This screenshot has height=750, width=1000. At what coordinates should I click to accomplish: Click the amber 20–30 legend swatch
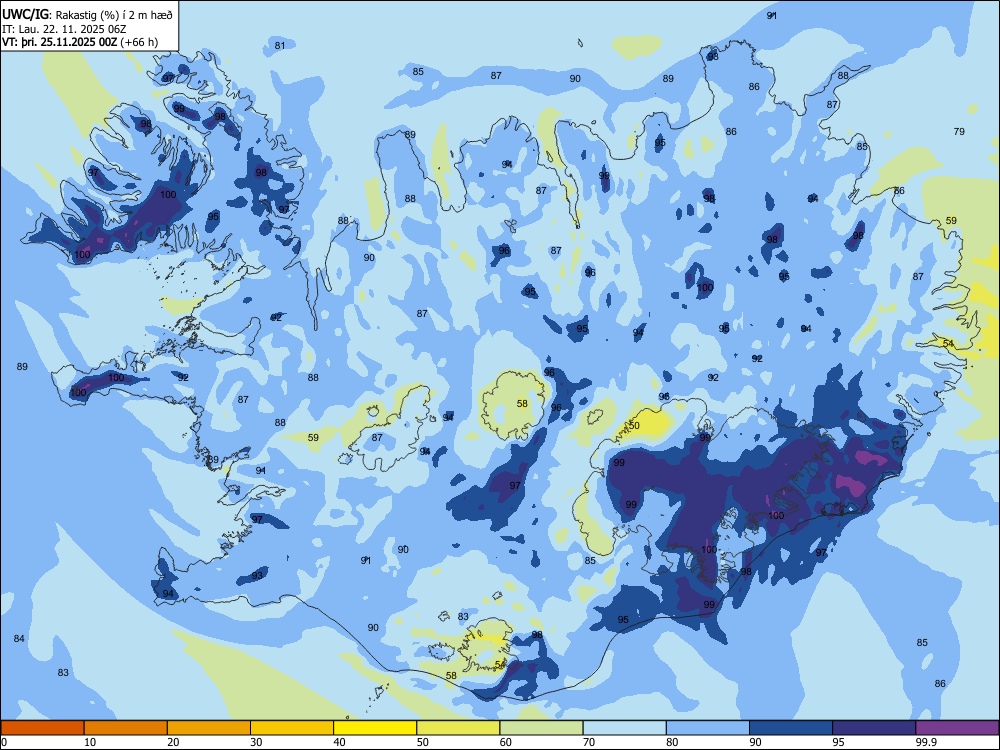click(x=209, y=728)
